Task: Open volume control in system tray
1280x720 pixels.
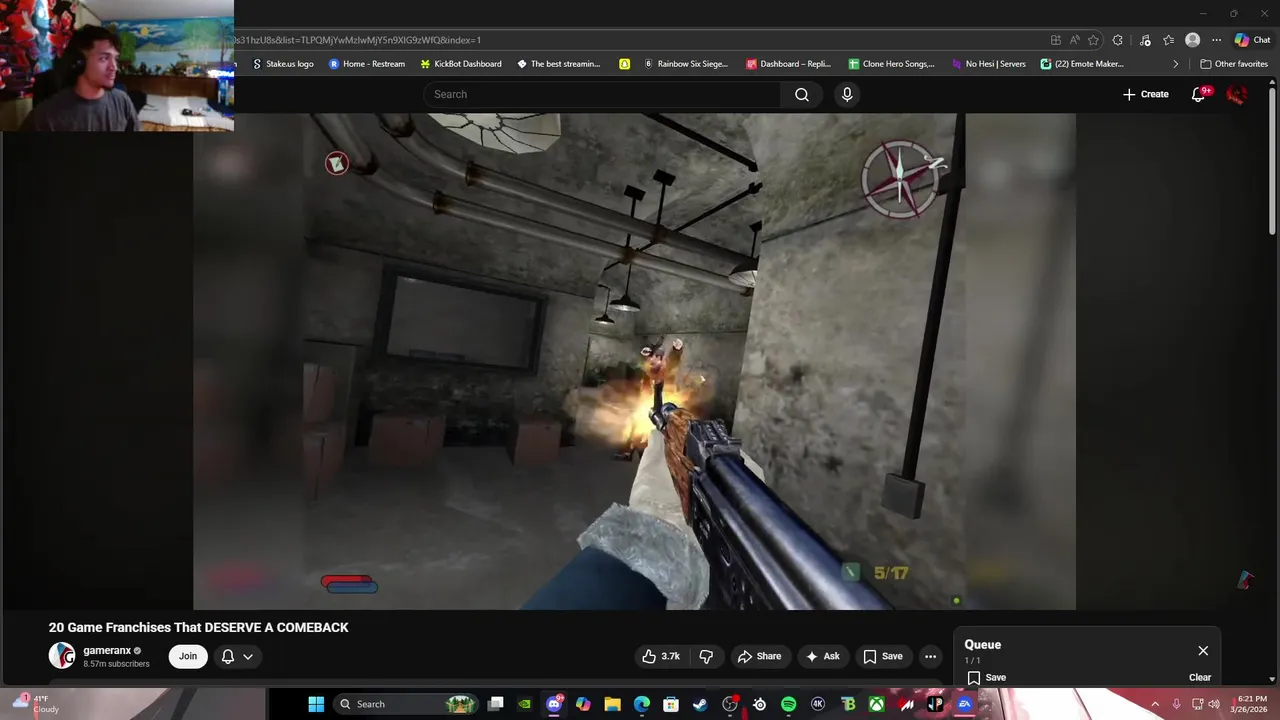Action: [x=1214, y=704]
